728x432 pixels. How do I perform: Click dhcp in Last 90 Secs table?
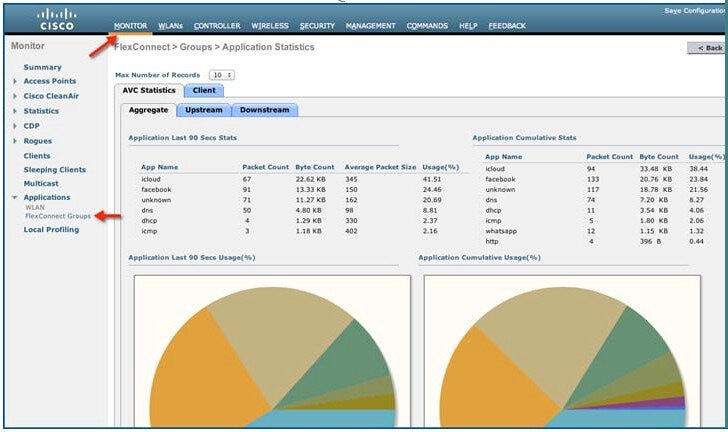pos(149,221)
